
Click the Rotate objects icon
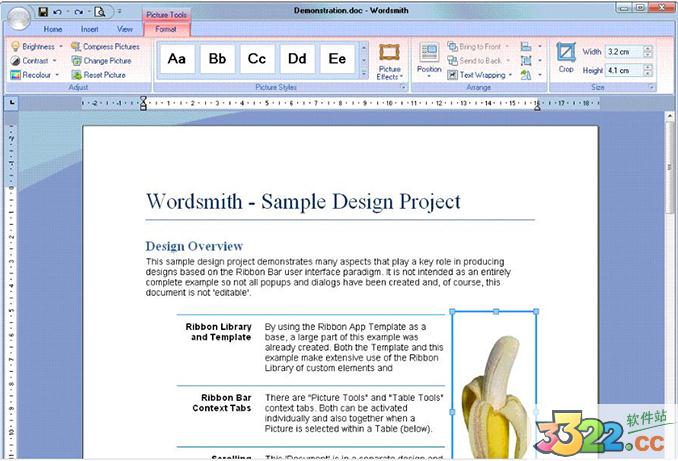526,75
